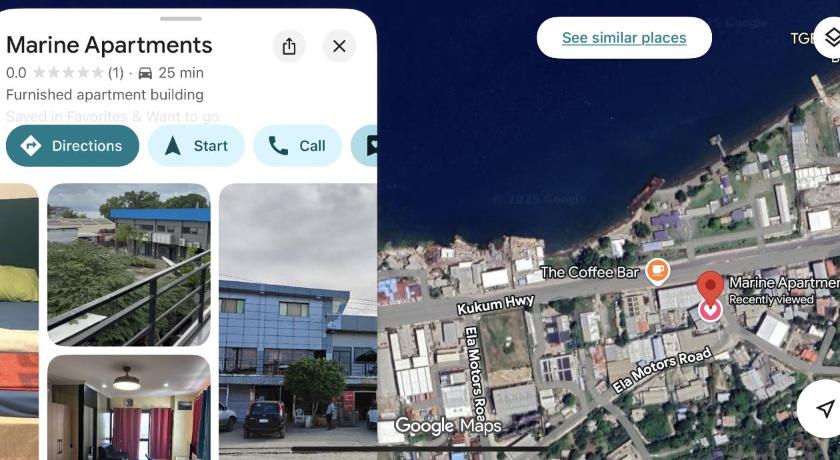Close the Marine Apartments place card
840x460 pixels.
[339, 46]
